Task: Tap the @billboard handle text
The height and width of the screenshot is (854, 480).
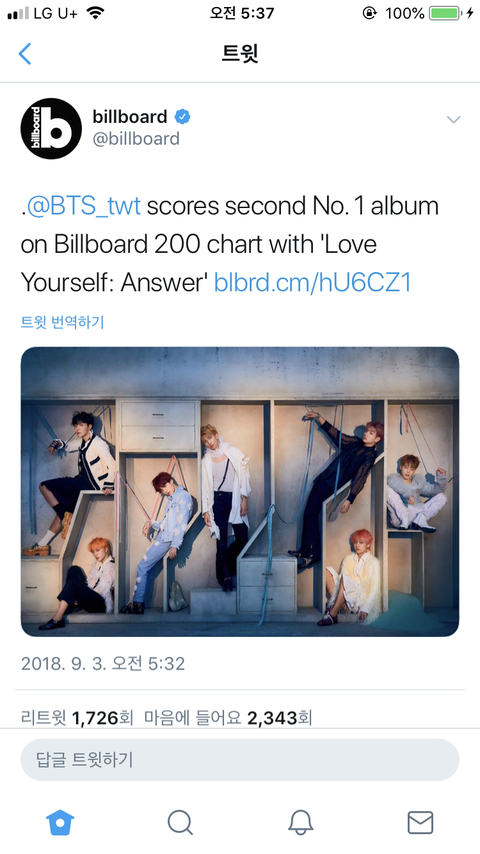Action: [x=136, y=138]
